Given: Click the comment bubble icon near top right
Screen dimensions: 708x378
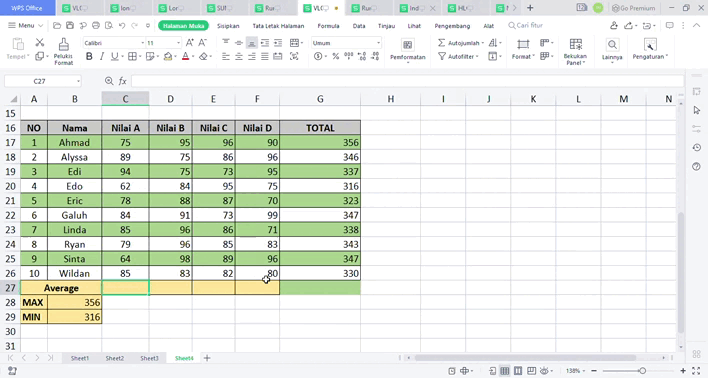Looking at the screenshot, I should click(x=670, y=26).
